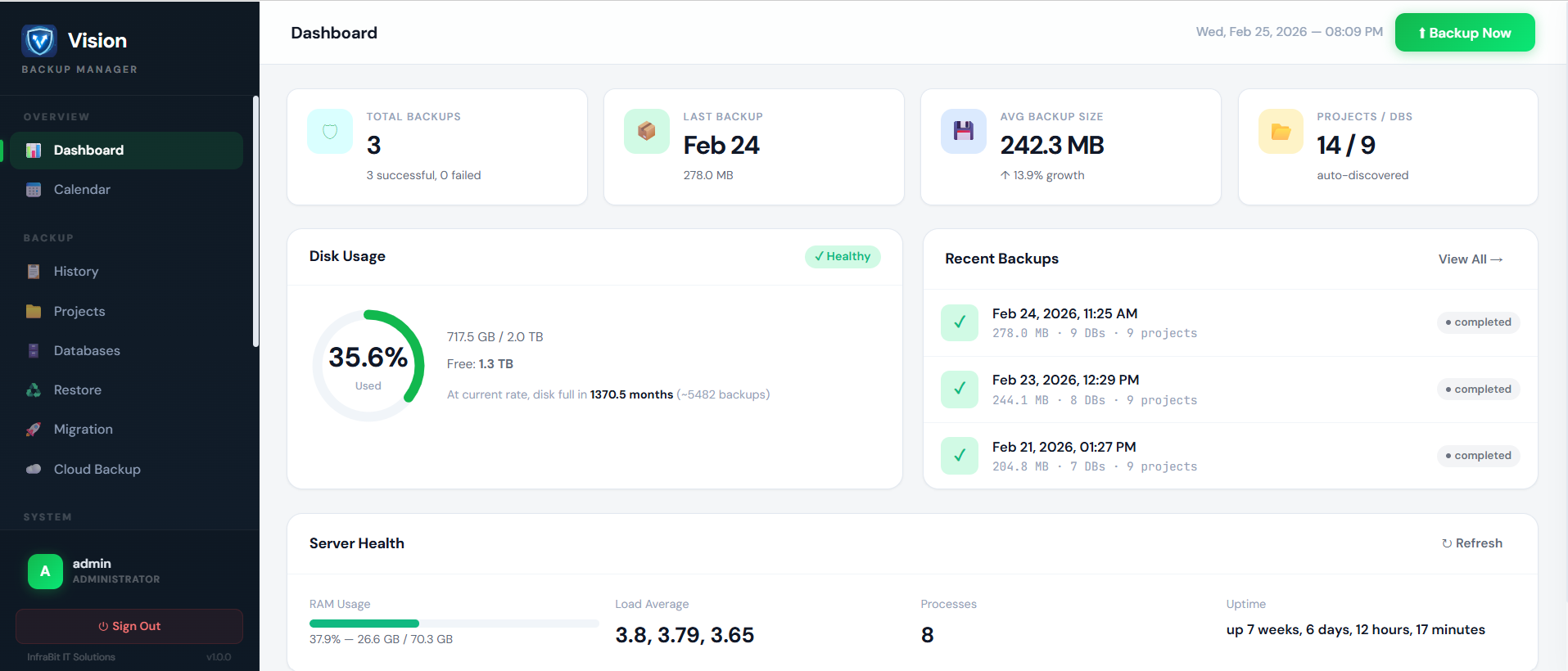Click '278.0 MB · 9 DBs · 9 projects' details
1568x671 pixels.
click(x=1095, y=333)
